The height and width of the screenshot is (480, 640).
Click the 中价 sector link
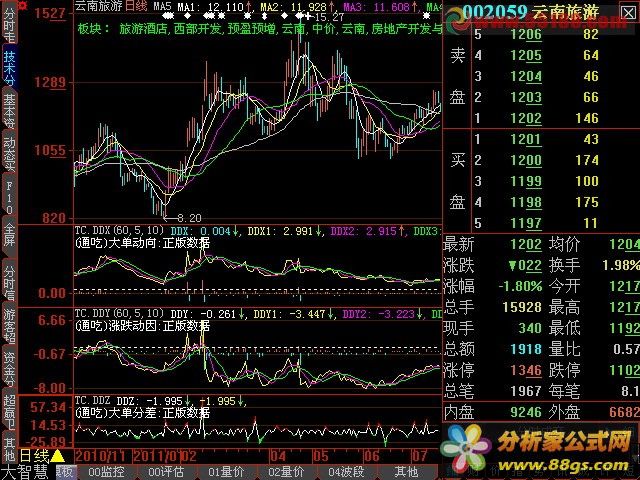(323, 29)
